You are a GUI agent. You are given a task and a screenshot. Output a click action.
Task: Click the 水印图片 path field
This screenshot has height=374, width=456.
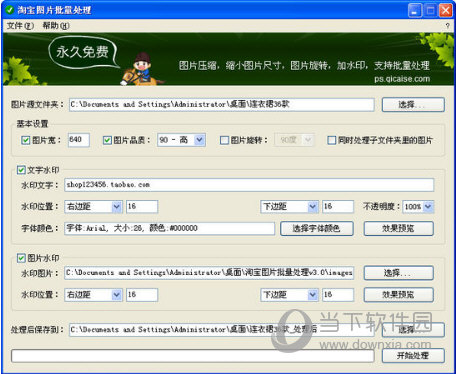(209, 273)
